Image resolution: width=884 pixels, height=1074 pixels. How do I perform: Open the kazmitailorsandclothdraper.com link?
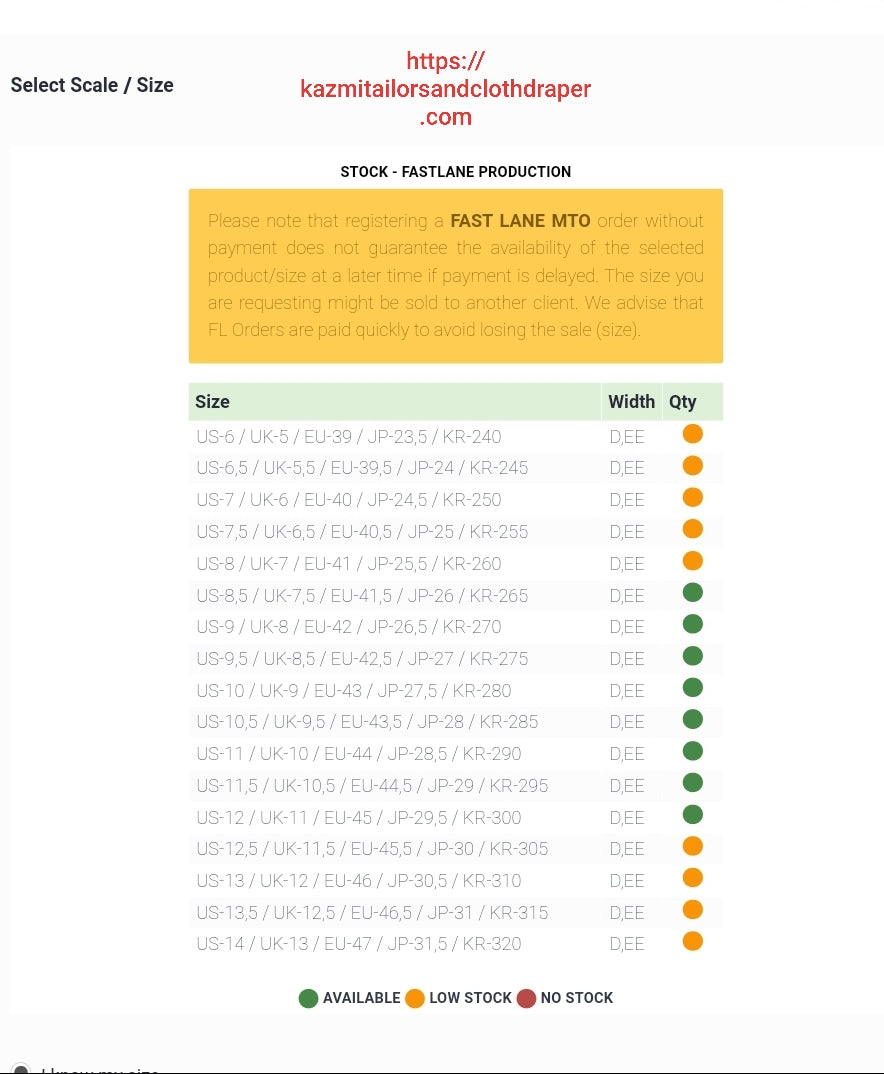445,89
